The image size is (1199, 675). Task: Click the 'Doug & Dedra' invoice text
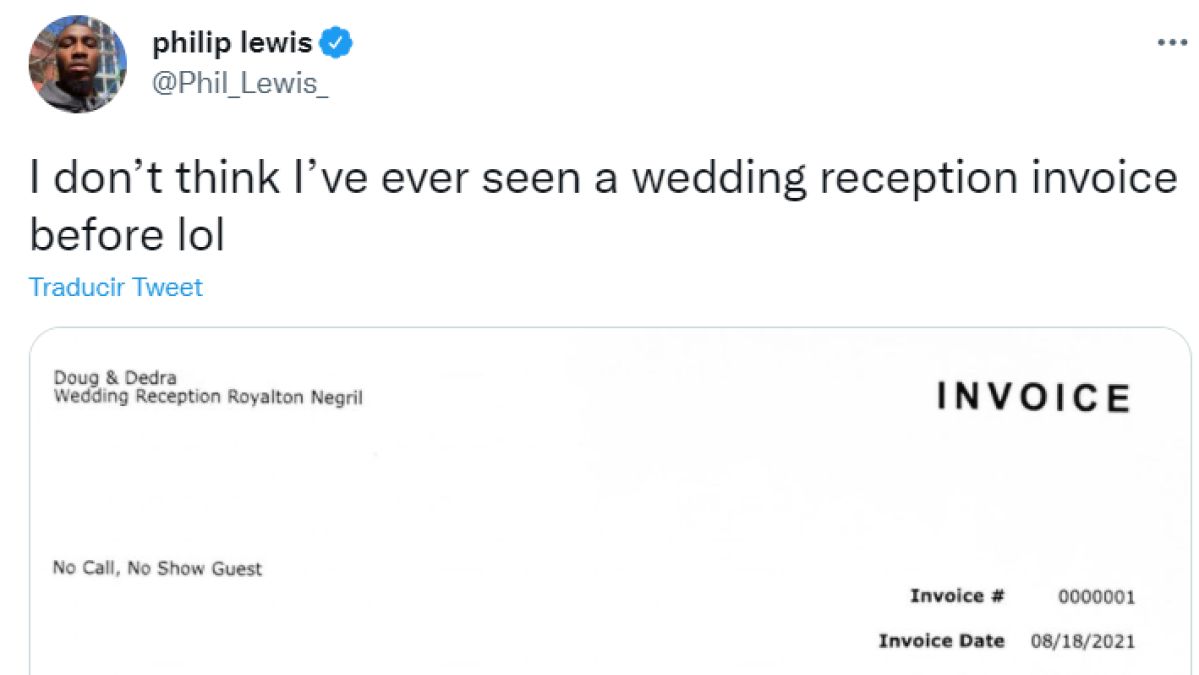coord(114,378)
